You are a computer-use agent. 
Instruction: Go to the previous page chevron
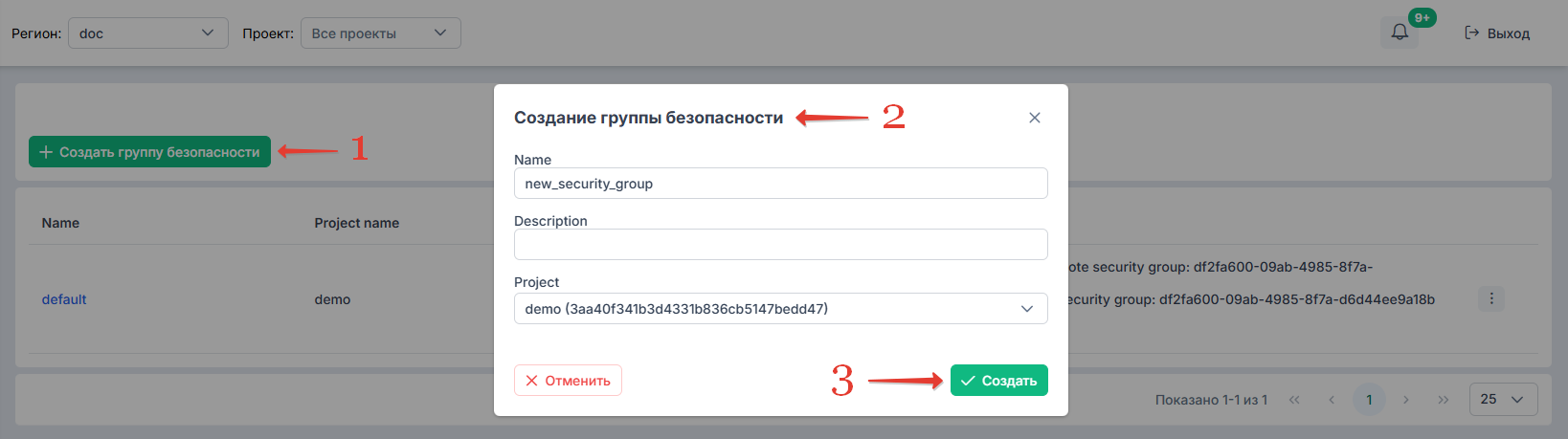1332,400
